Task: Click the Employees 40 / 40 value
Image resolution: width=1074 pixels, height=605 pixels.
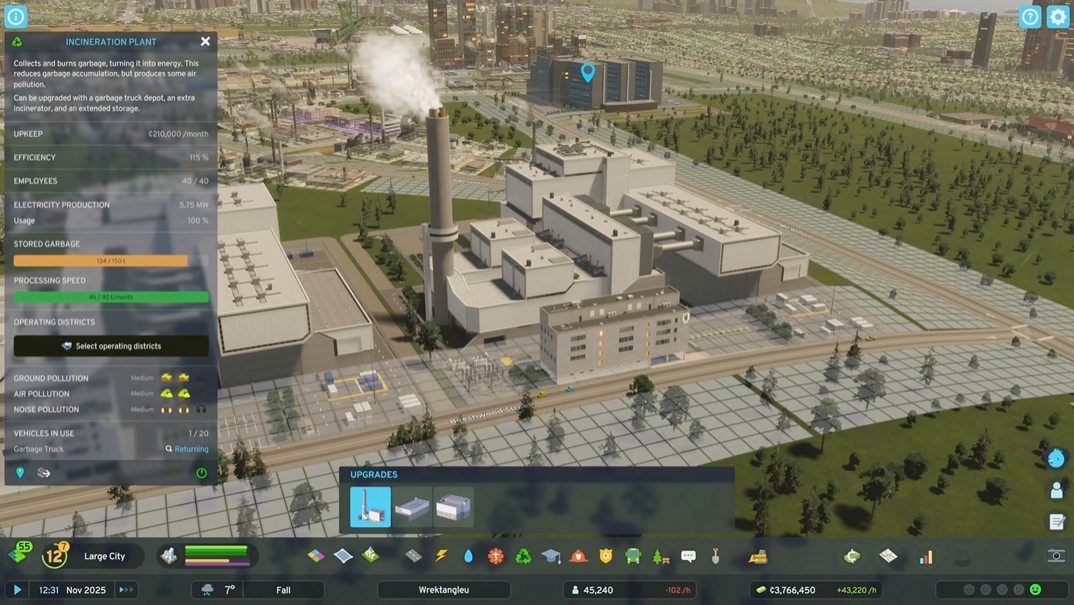Action: pos(195,181)
